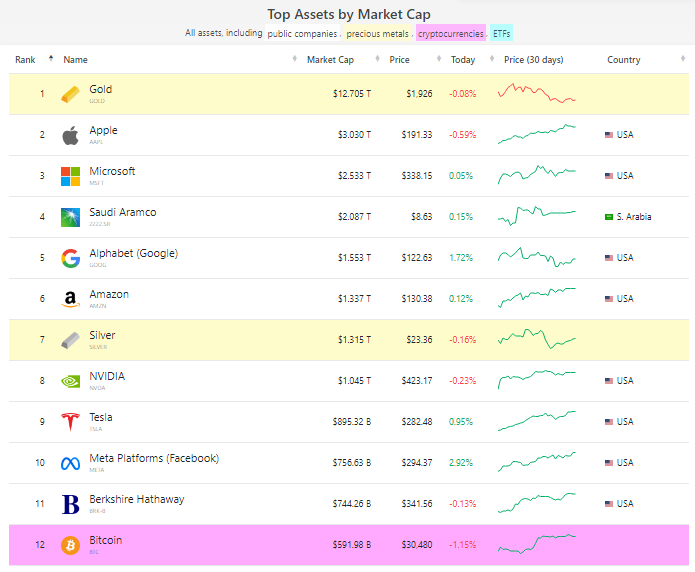Click the Meta infinity logo icon
Screen dimensions: 695x572
[70, 463]
